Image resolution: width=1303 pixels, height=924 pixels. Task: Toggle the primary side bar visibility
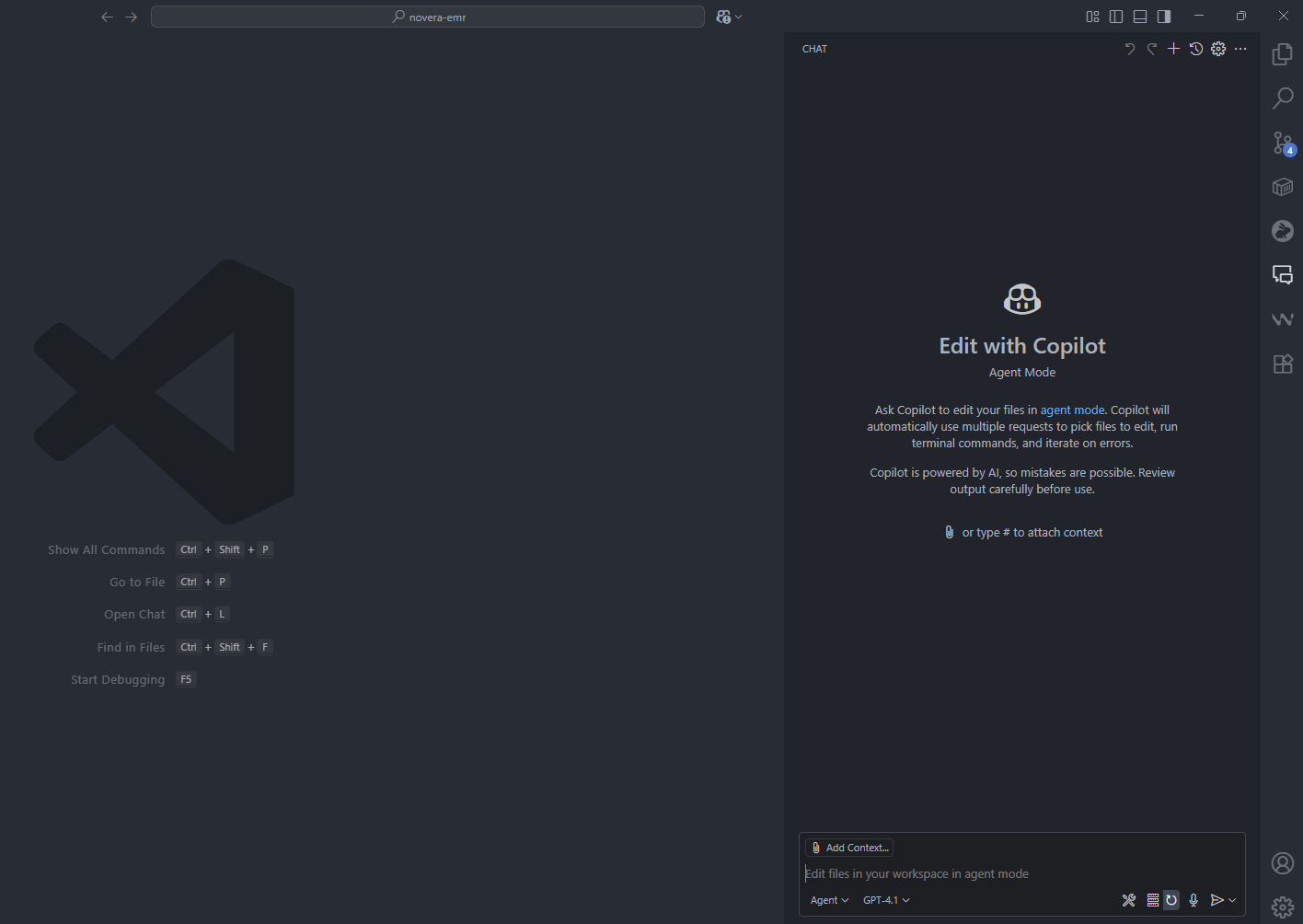click(x=1116, y=17)
